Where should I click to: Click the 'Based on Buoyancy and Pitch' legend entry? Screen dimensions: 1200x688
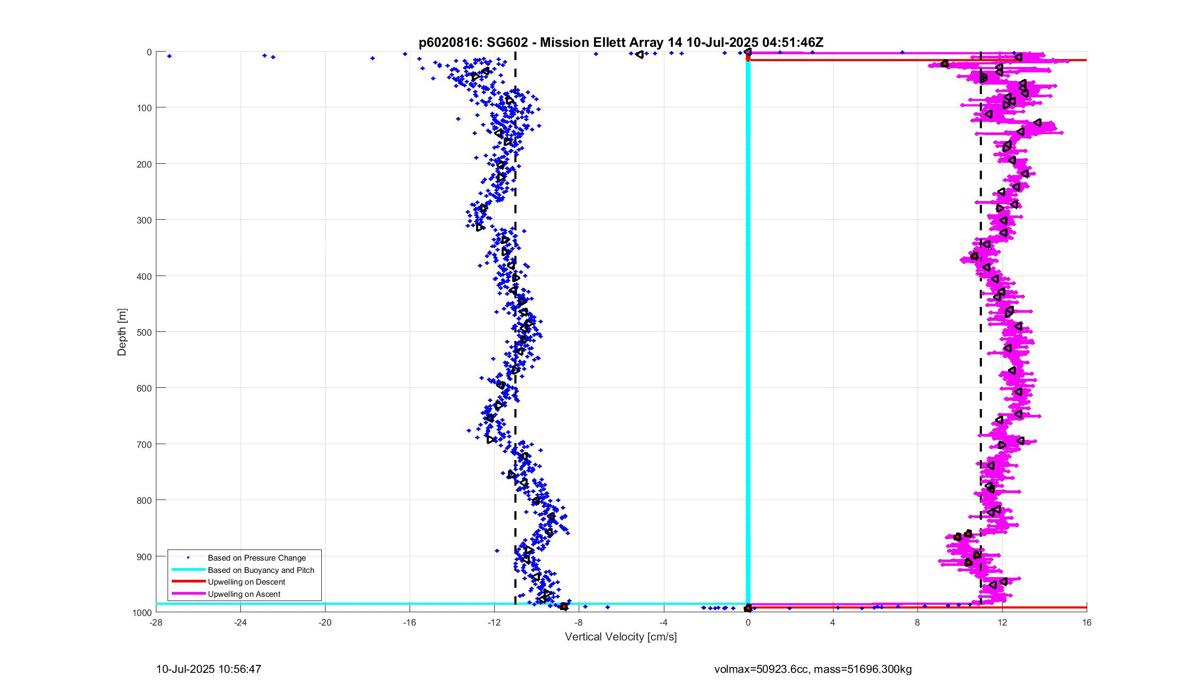click(261, 570)
